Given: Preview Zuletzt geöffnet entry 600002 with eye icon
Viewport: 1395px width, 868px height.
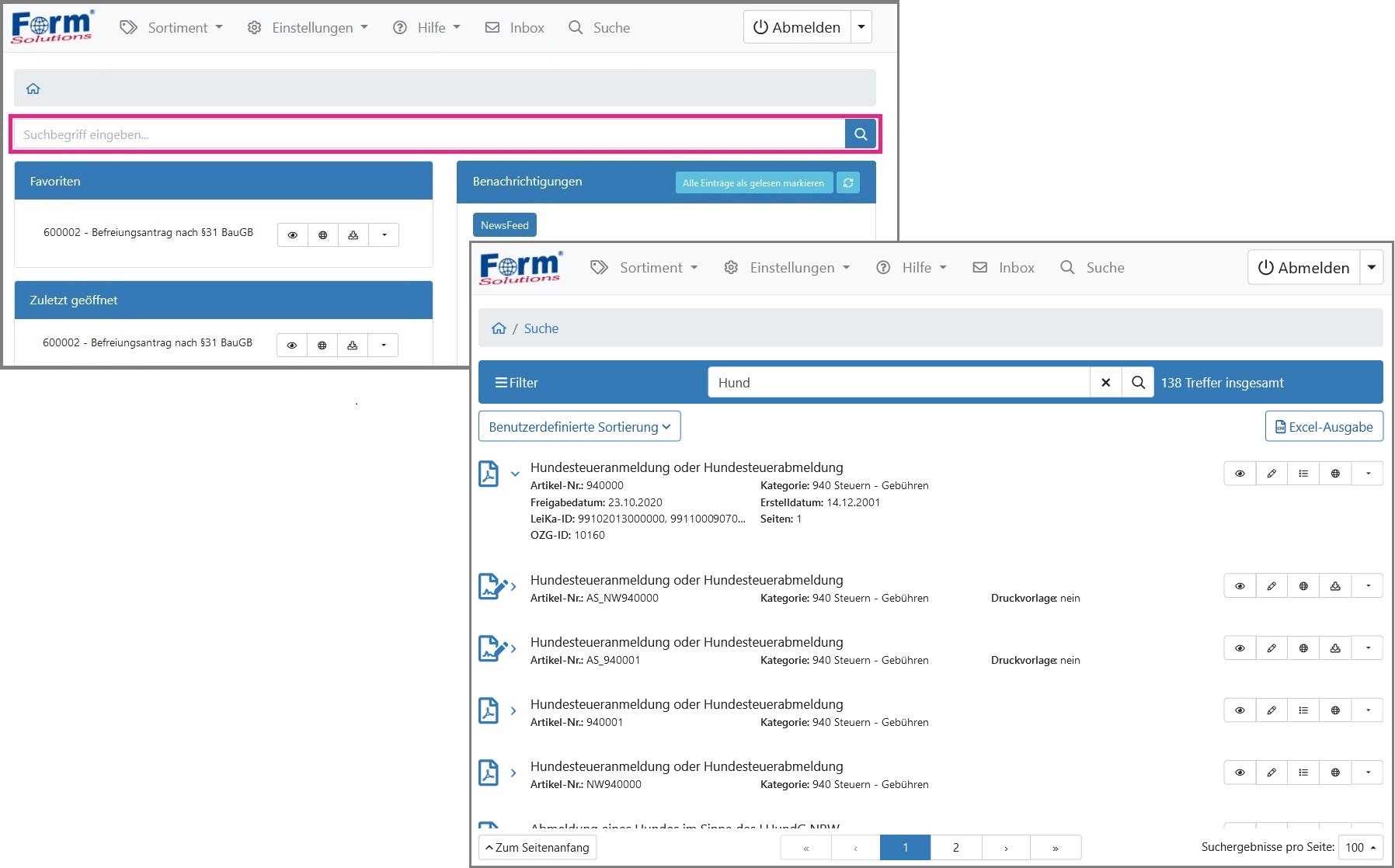Looking at the screenshot, I should (292, 345).
